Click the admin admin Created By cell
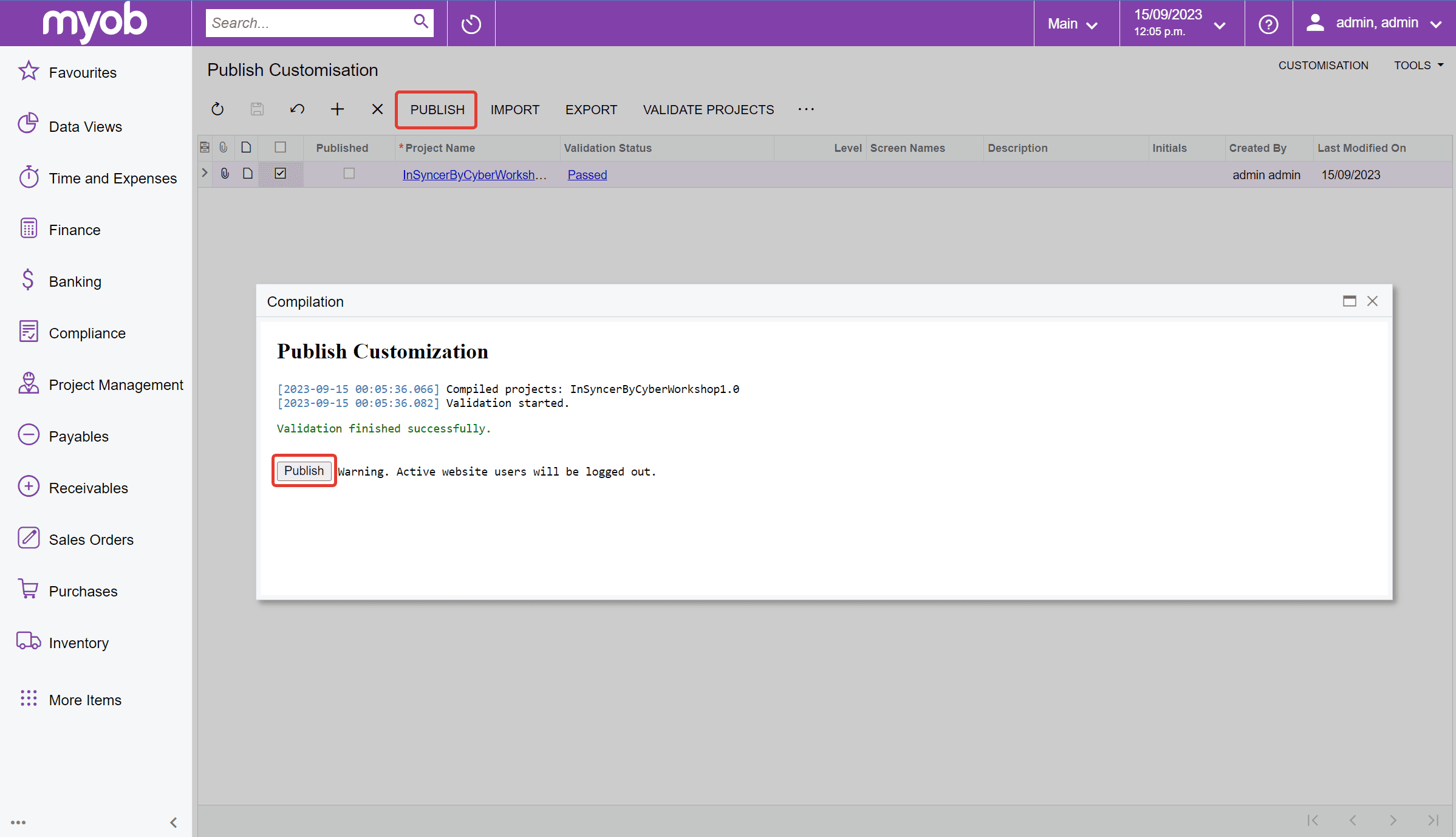 (x=1266, y=174)
